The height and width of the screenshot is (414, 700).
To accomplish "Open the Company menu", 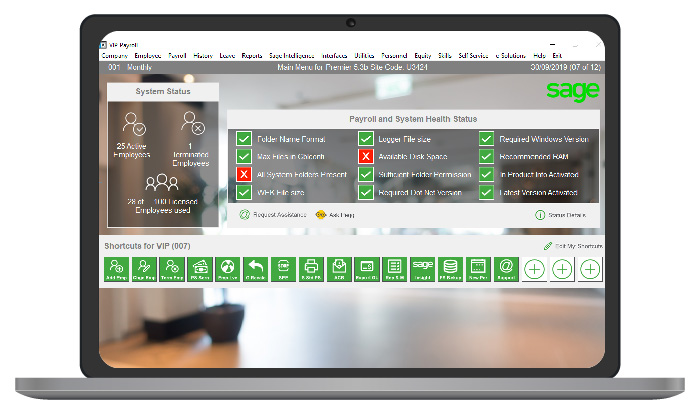I will (114, 56).
